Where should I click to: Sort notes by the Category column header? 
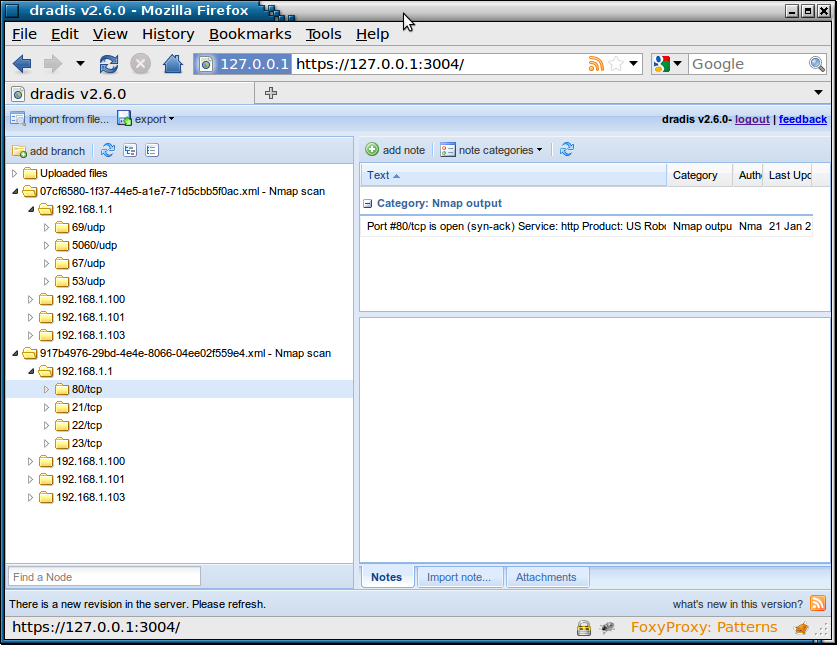699,175
